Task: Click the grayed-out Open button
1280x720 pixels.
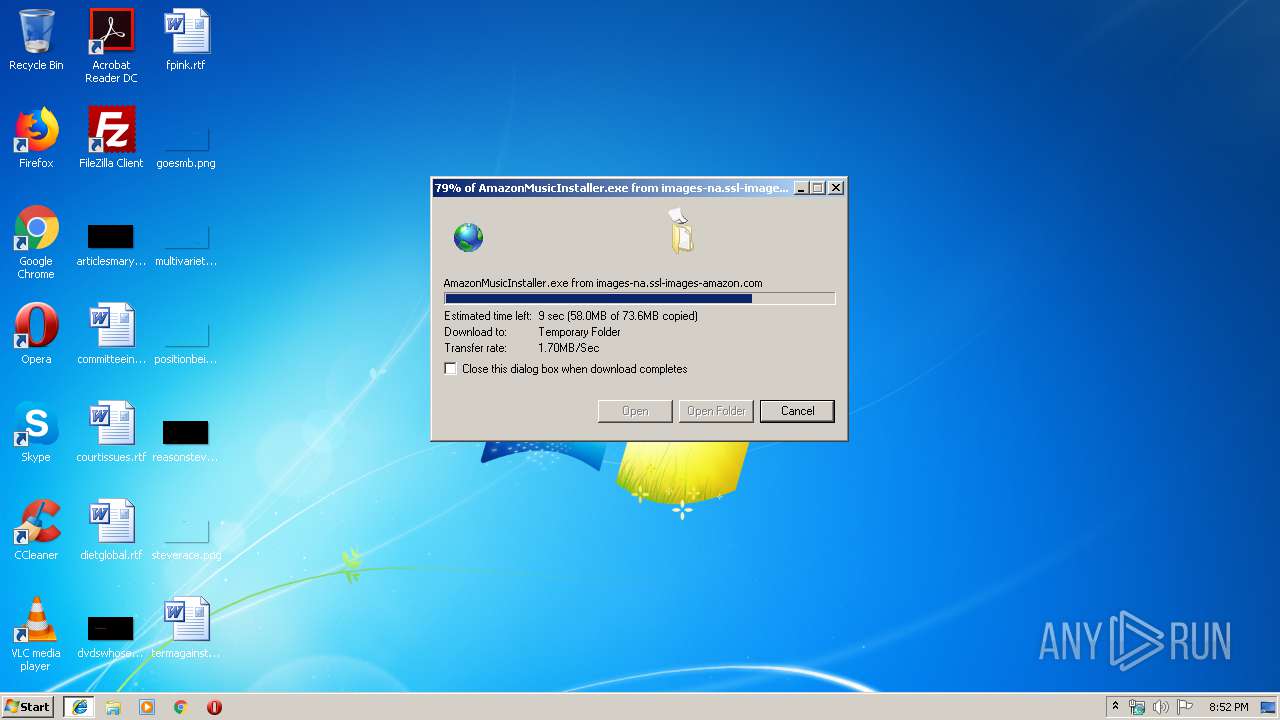Action: [635, 411]
